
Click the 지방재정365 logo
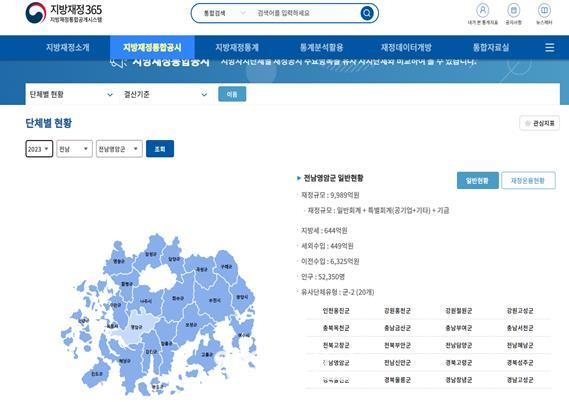(x=64, y=13)
